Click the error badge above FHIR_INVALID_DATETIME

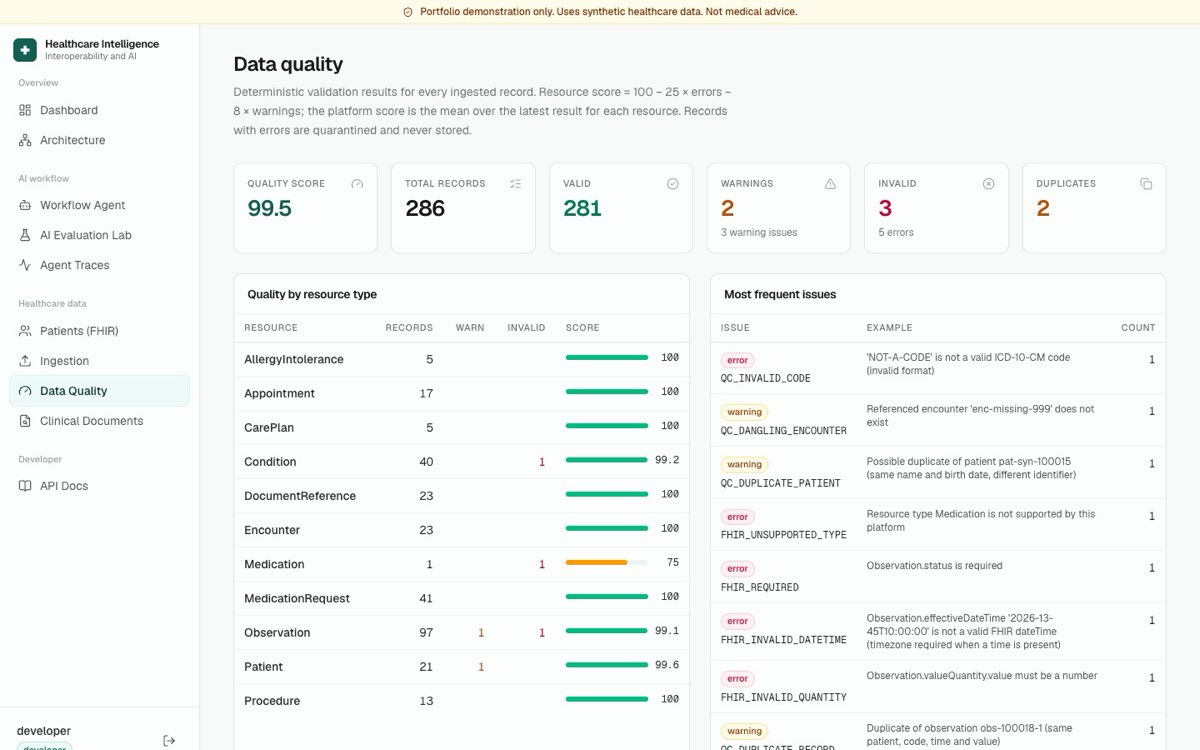tap(738, 621)
